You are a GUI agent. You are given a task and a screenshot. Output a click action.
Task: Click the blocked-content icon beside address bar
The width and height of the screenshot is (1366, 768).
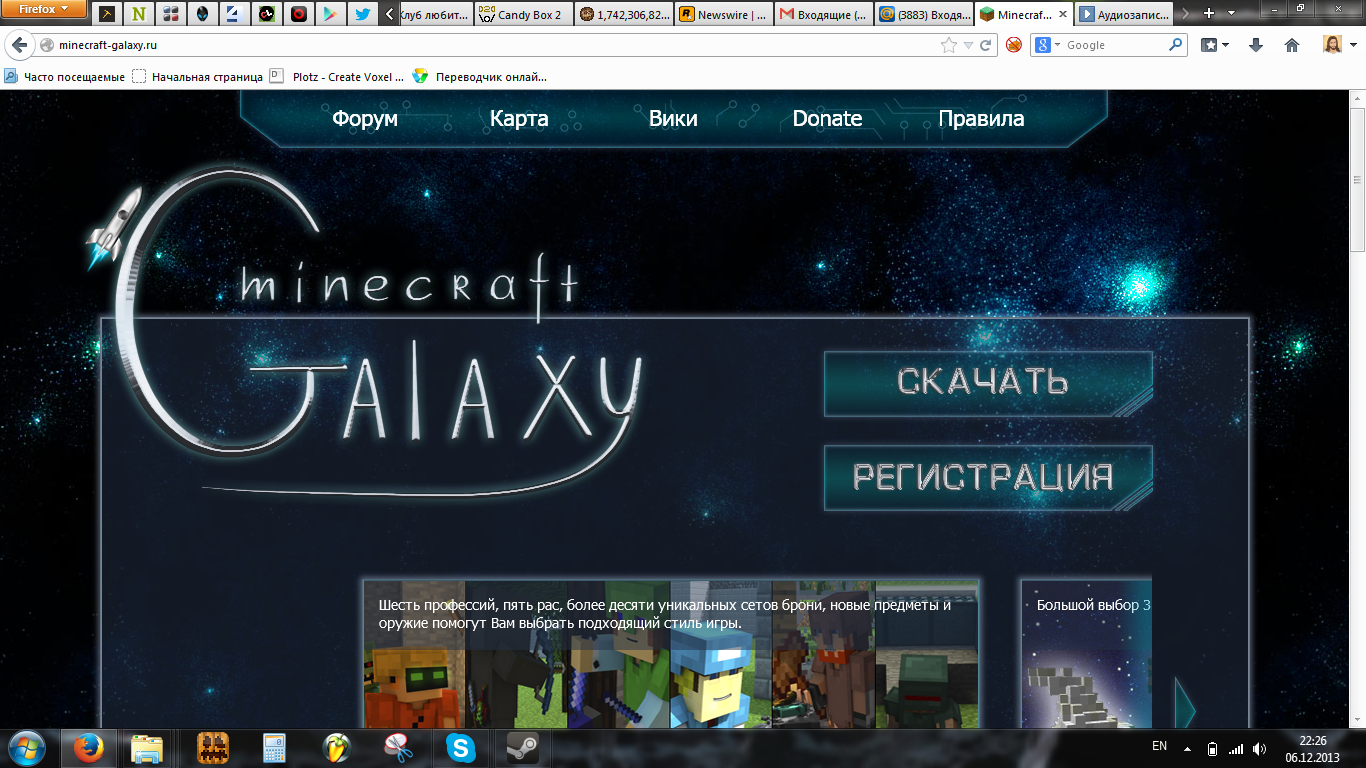[x=1014, y=45]
